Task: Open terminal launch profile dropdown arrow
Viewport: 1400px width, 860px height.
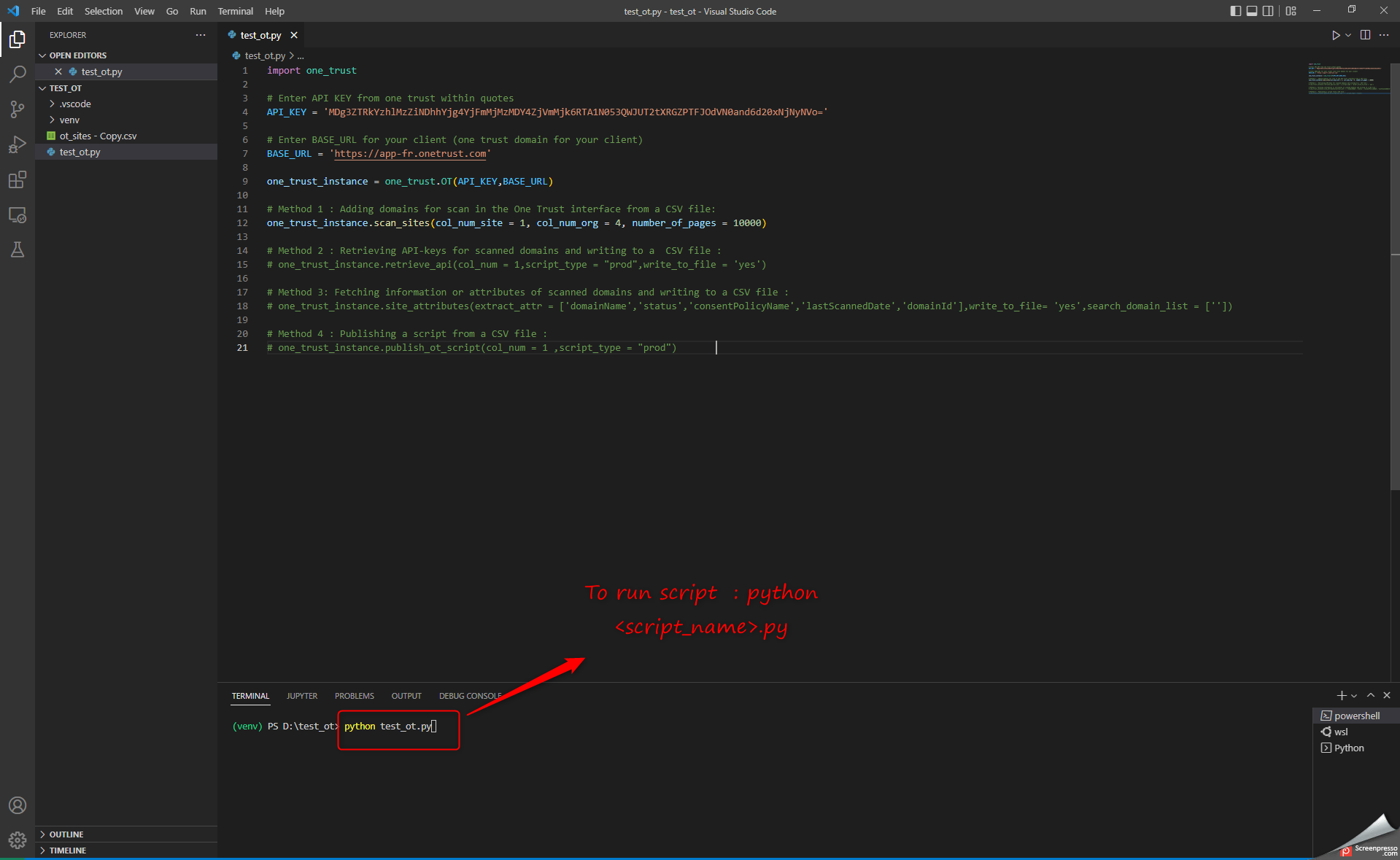Action: 1354,696
